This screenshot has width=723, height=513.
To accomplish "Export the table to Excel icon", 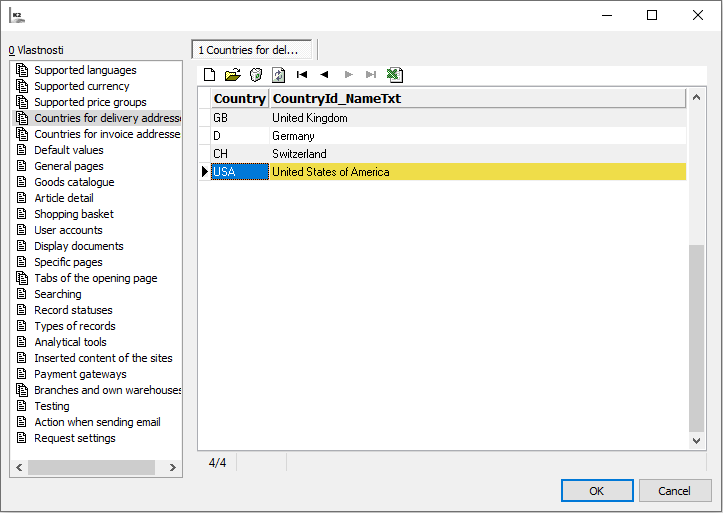I will pos(395,75).
